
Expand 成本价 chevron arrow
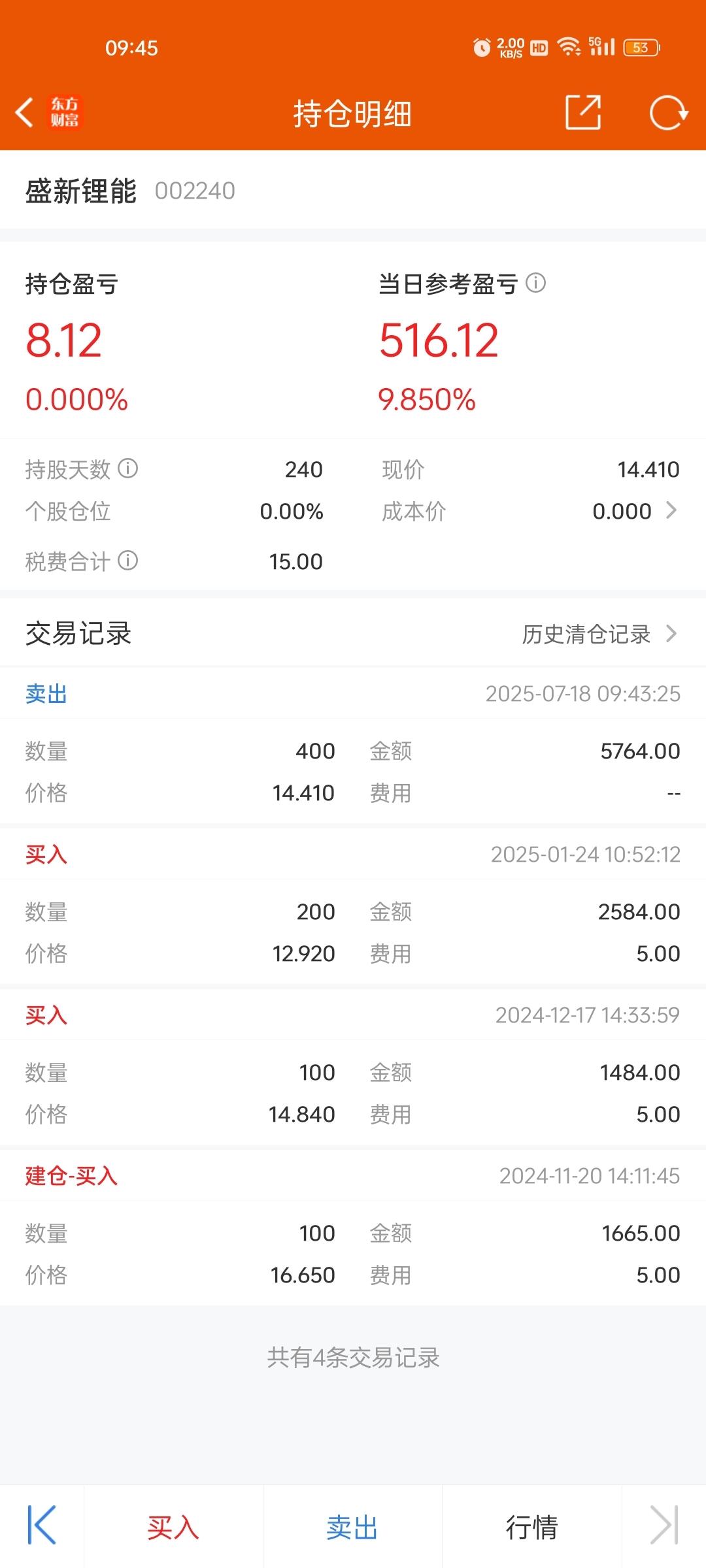click(x=671, y=510)
